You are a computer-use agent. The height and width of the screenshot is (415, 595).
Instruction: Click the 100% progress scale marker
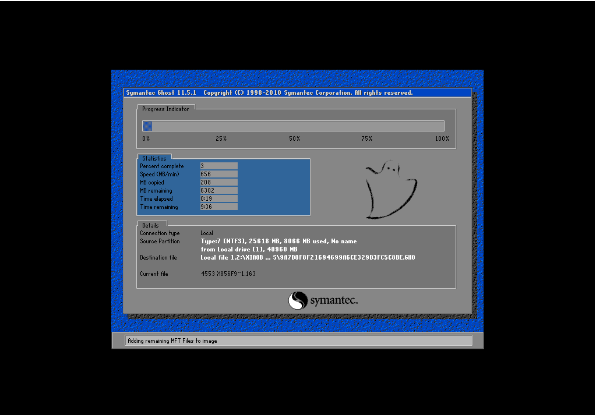coord(442,139)
